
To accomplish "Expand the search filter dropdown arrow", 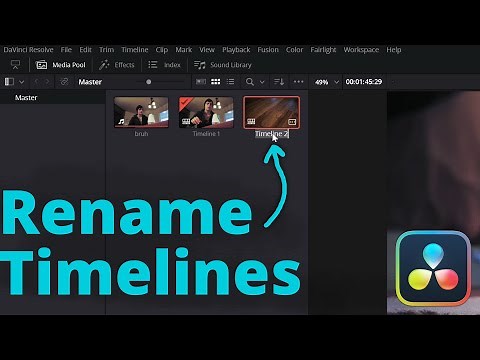I will [262, 82].
